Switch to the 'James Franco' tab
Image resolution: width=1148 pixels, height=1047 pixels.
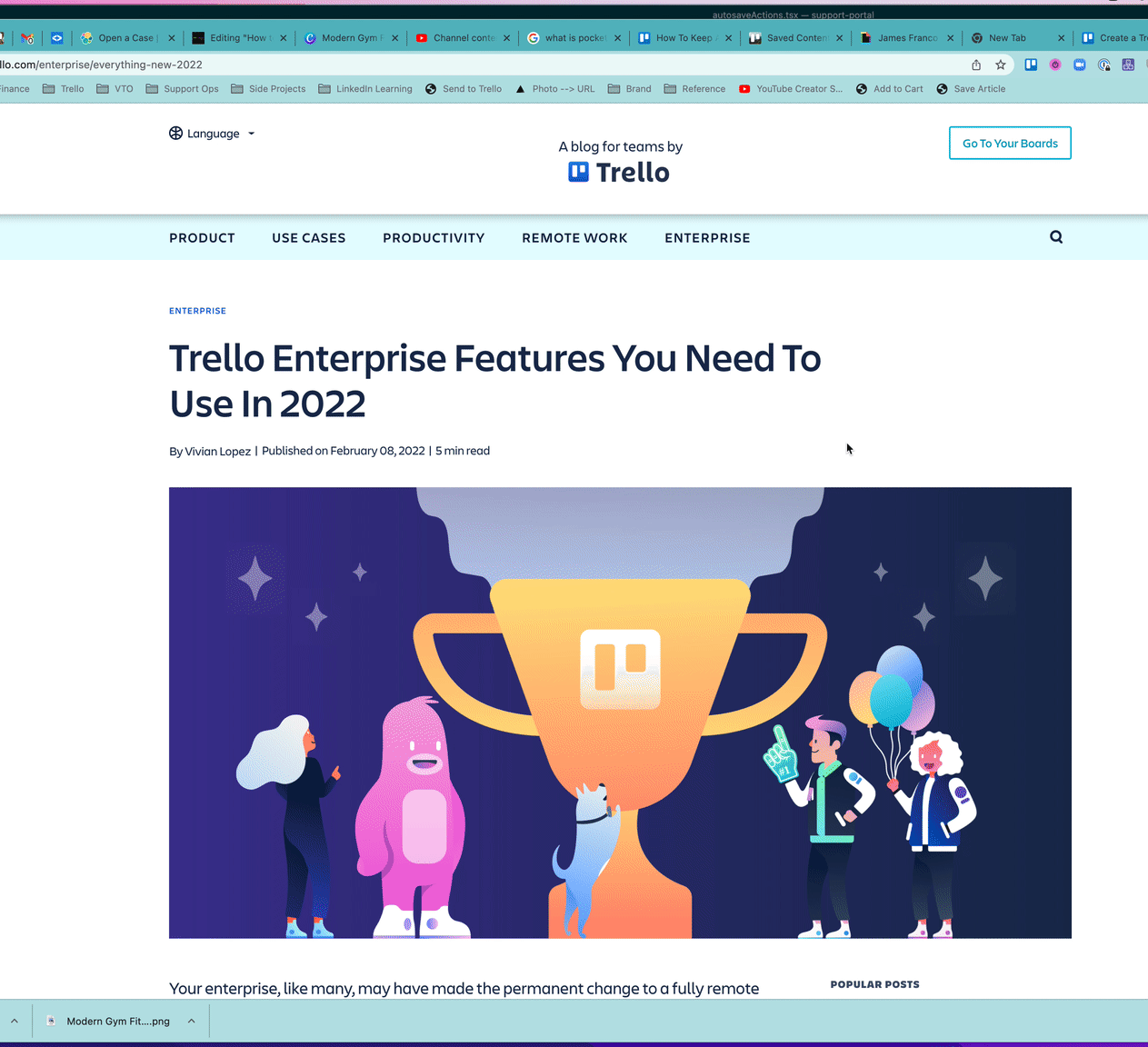point(906,38)
